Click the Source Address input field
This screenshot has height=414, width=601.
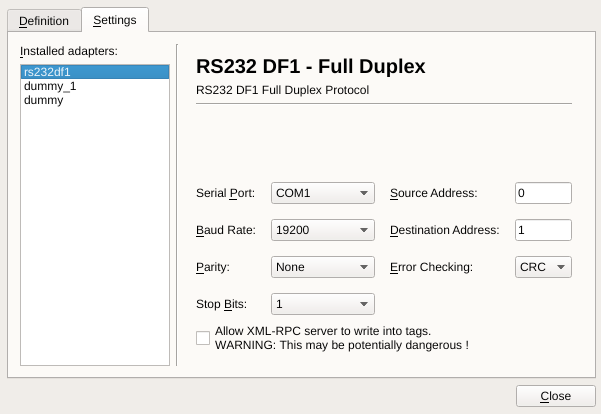tap(542, 193)
